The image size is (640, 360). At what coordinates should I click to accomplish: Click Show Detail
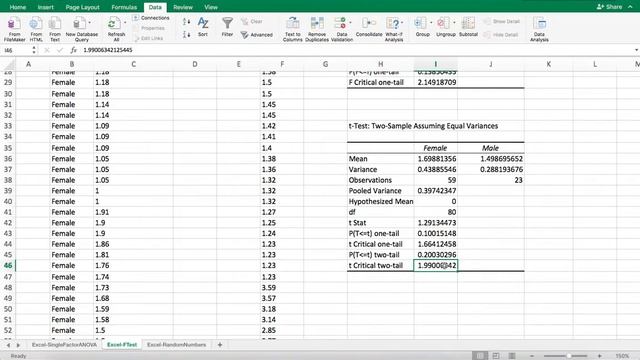tap(502, 21)
